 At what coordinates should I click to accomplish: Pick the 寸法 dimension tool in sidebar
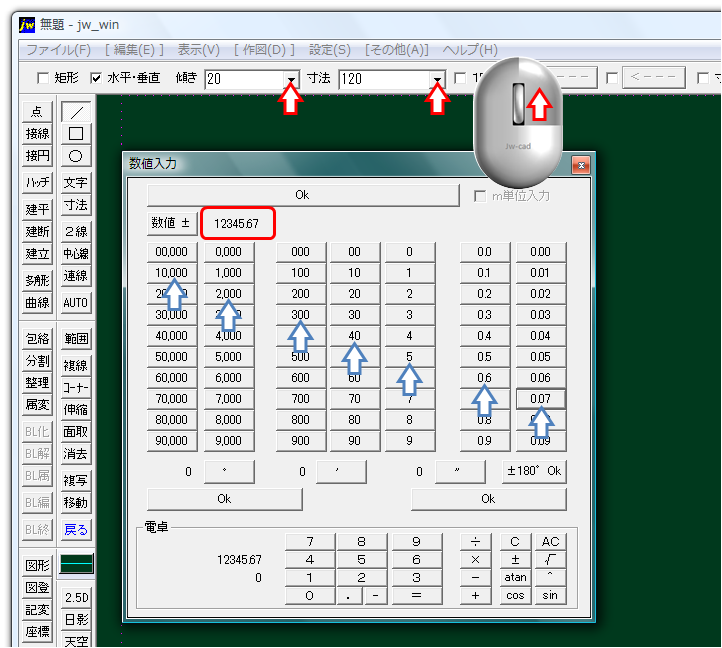click(x=76, y=205)
